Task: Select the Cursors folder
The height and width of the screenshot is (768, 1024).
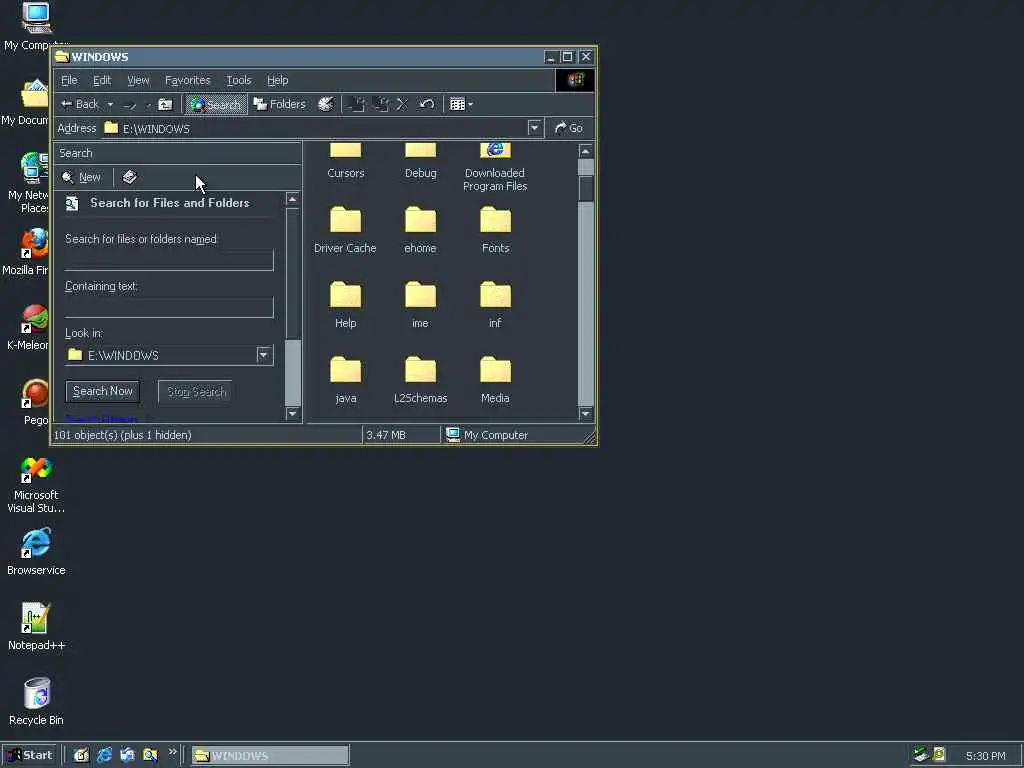Action: click(x=345, y=159)
